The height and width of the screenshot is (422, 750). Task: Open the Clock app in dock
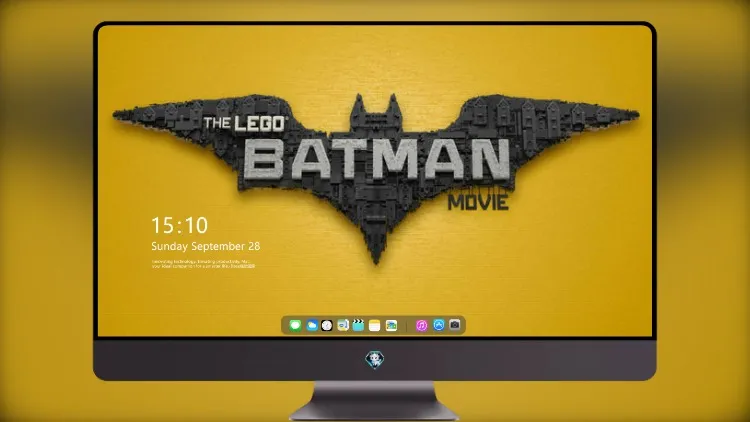[327, 325]
